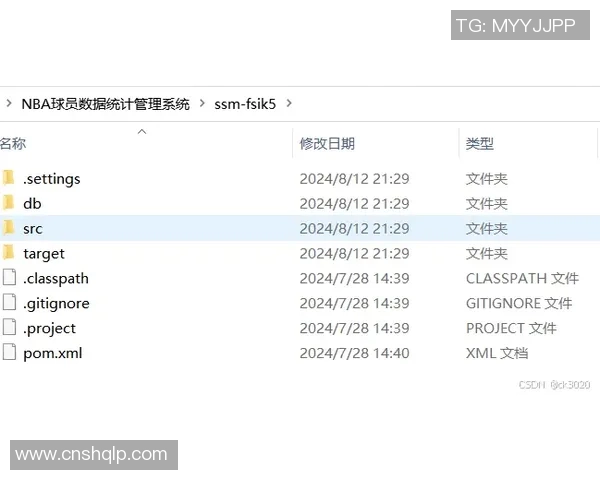Click the ssm-fsik5 breadcrumb segment
The image size is (600, 480).
[x=245, y=104]
